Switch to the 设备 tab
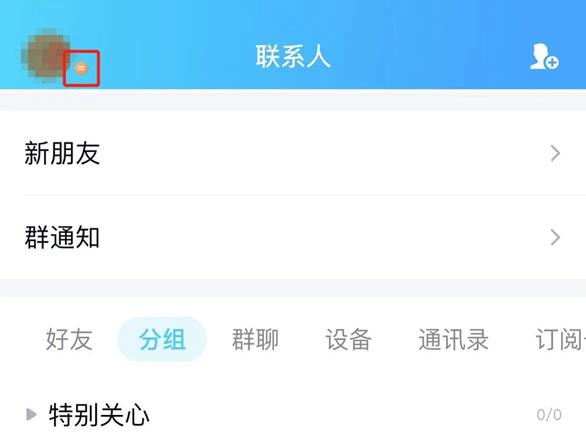The height and width of the screenshot is (440, 586). point(348,339)
